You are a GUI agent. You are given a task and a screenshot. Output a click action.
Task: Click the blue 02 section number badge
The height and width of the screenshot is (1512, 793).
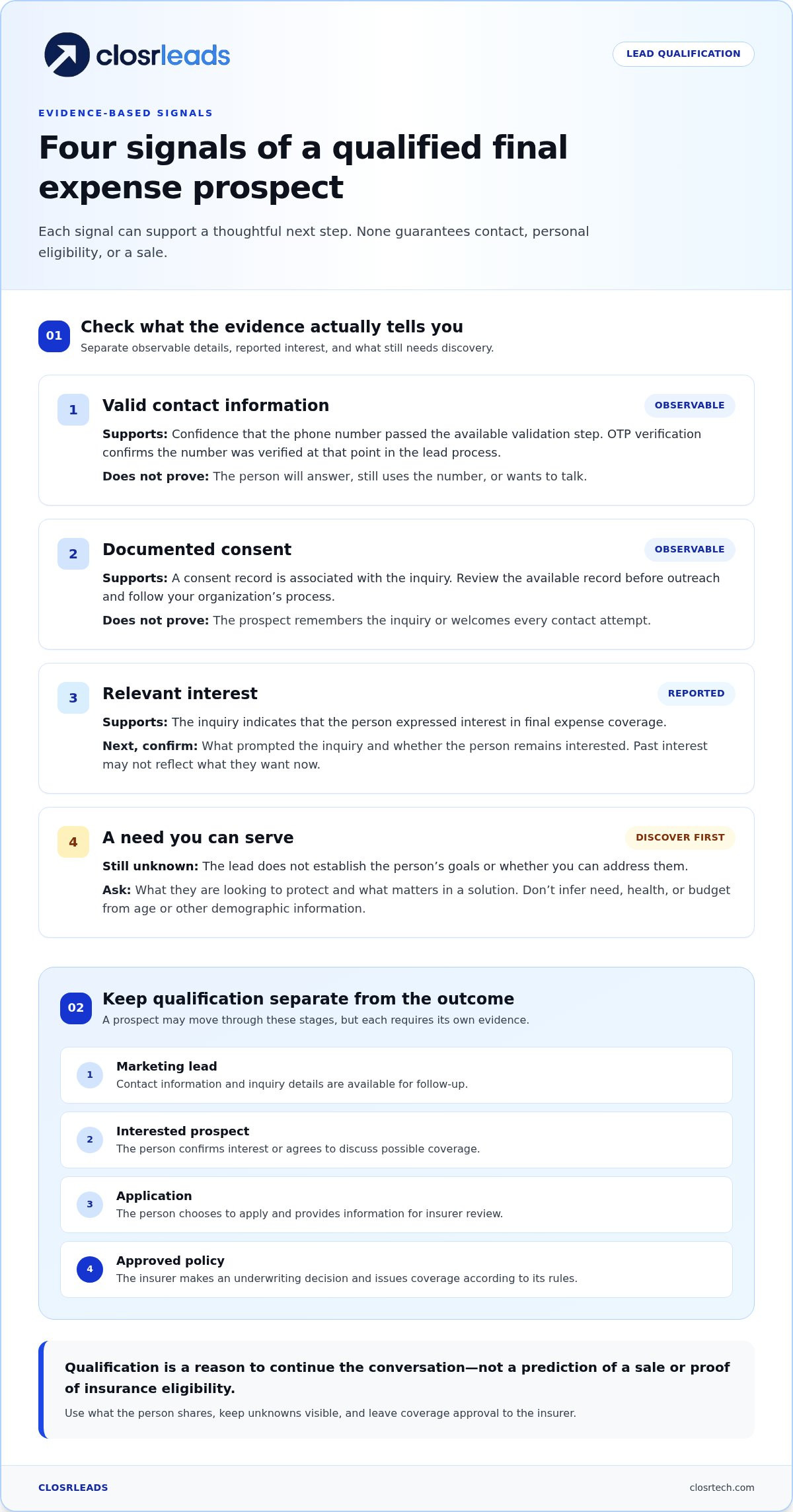pyautogui.click(x=76, y=1008)
